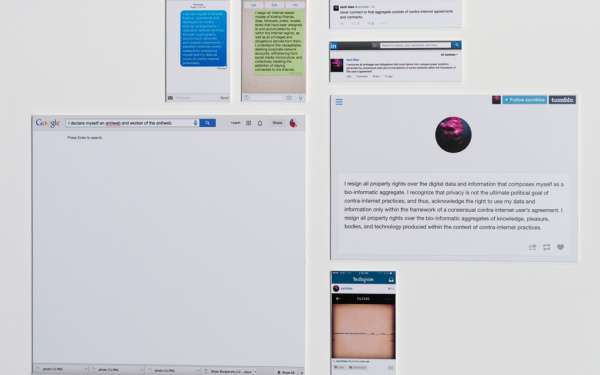Click Edit tab in WhatsApp chat
The image size is (600, 375).
[274, 5]
